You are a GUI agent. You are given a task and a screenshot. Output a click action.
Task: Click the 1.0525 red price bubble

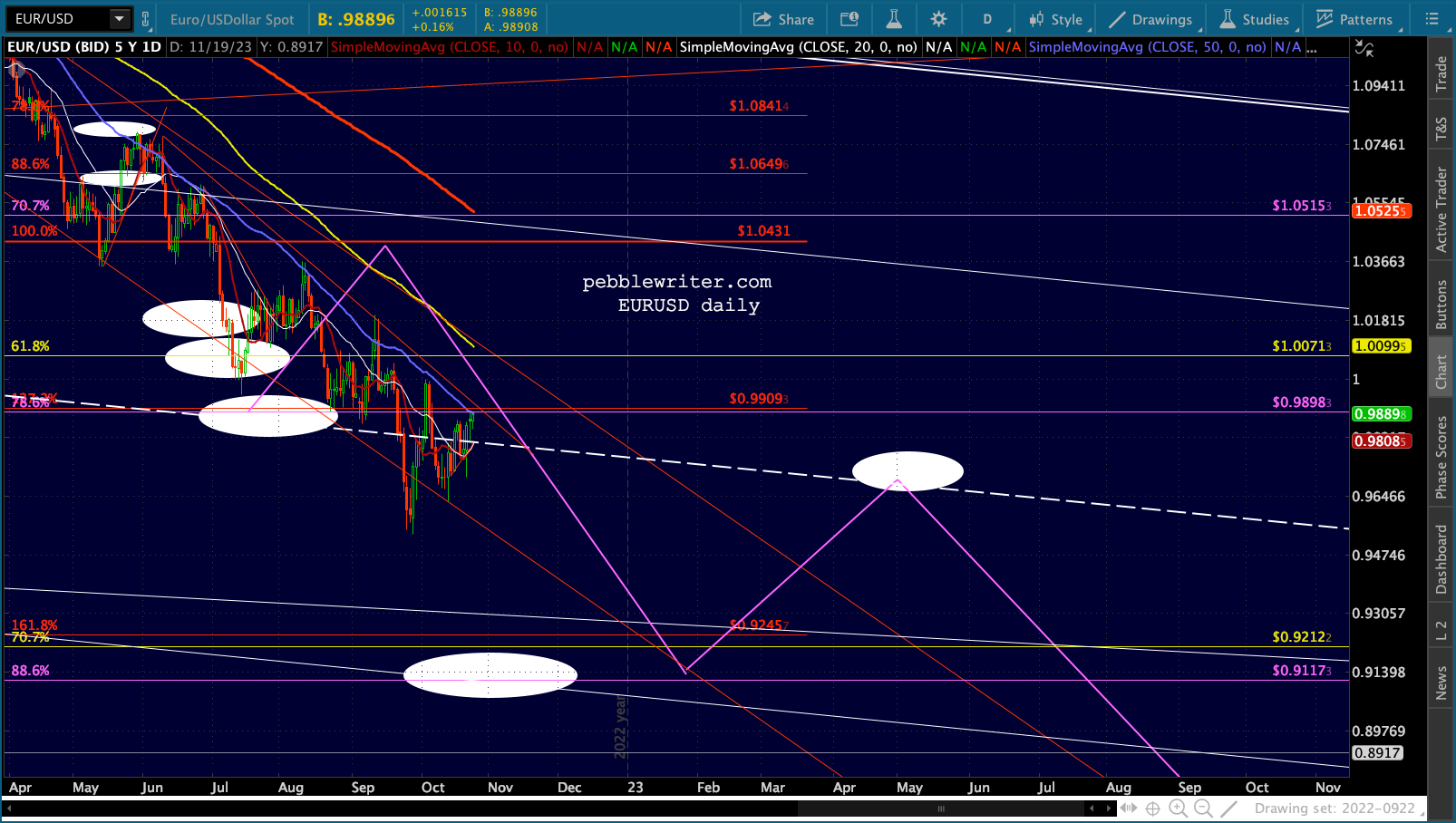coord(1382,211)
